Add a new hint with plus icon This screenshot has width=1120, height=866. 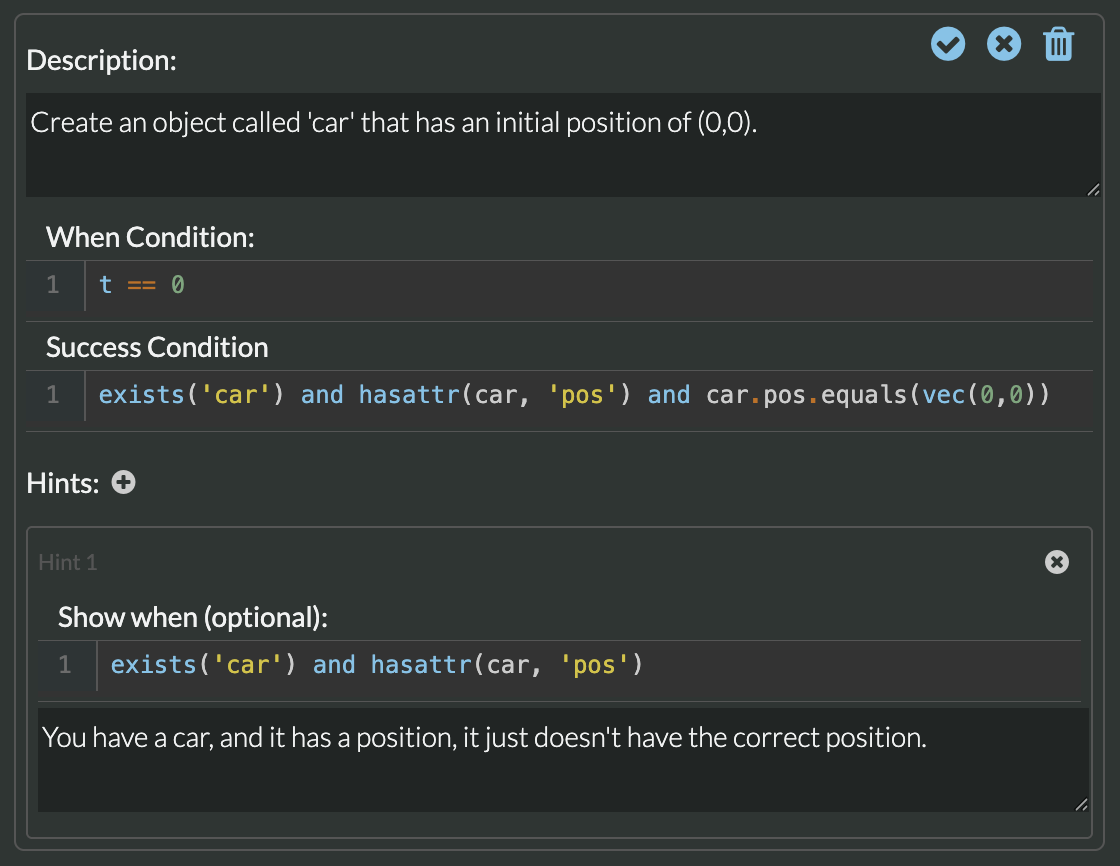click(x=124, y=482)
